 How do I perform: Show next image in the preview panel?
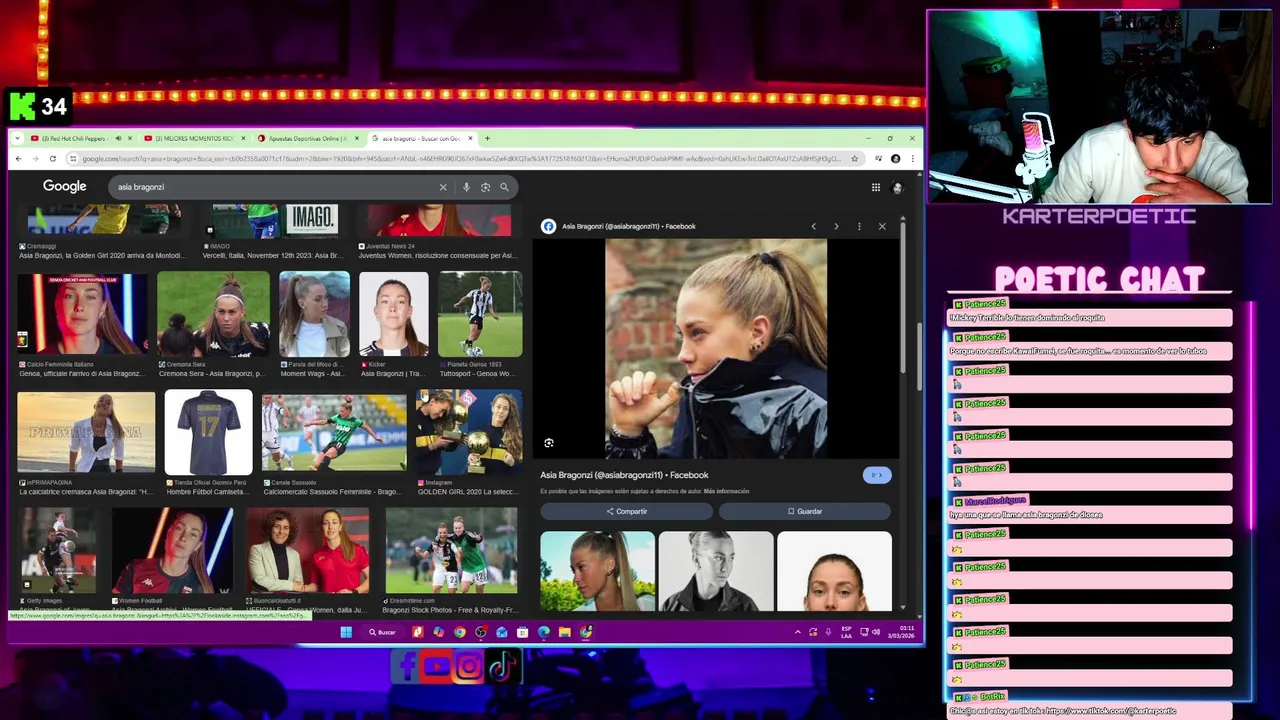[x=836, y=226]
